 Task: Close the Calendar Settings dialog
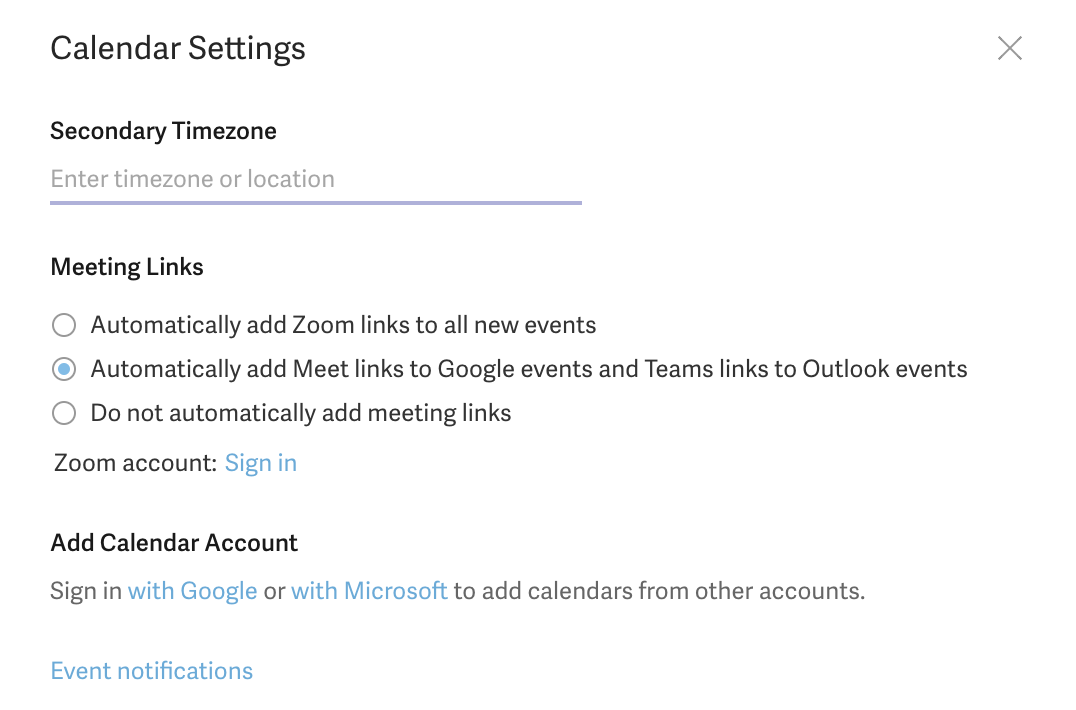(1009, 48)
